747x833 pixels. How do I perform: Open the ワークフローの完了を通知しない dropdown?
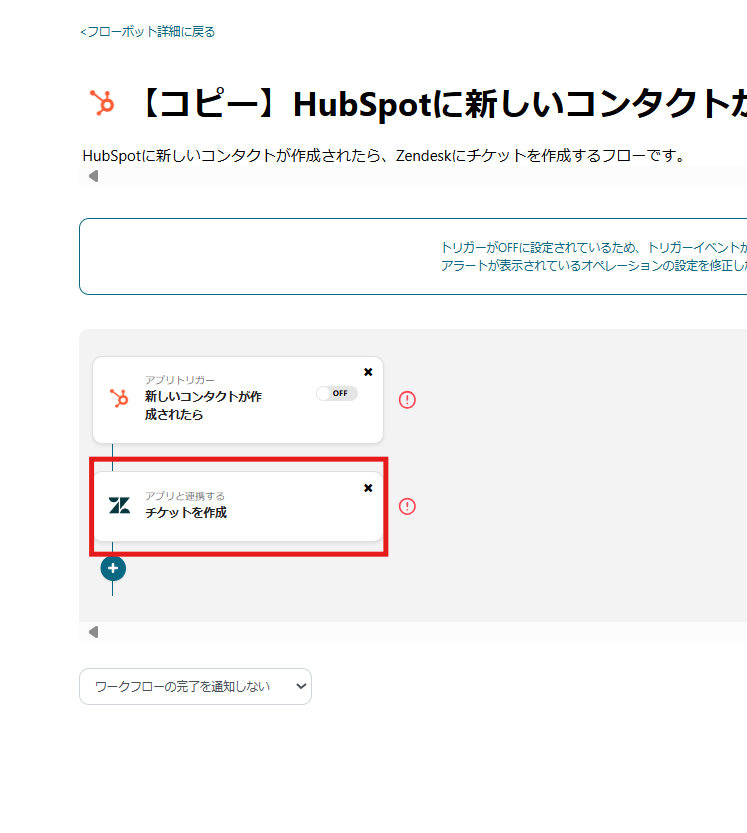(196, 686)
